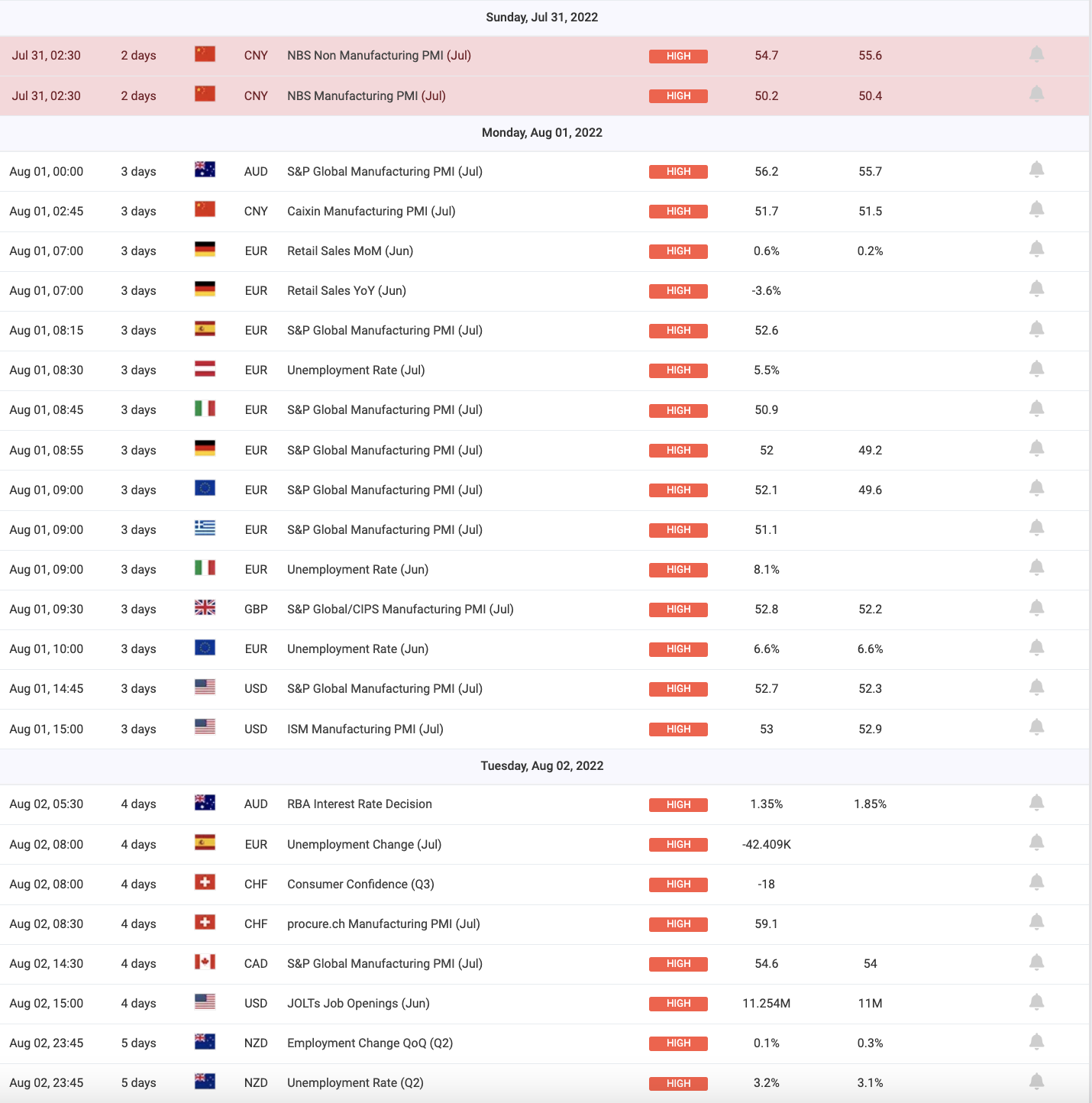The height and width of the screenshot is (1103, 1092).
Task: Click time Aug 01, 09:30 in GBP row
Action: click(x=47, y=610)
